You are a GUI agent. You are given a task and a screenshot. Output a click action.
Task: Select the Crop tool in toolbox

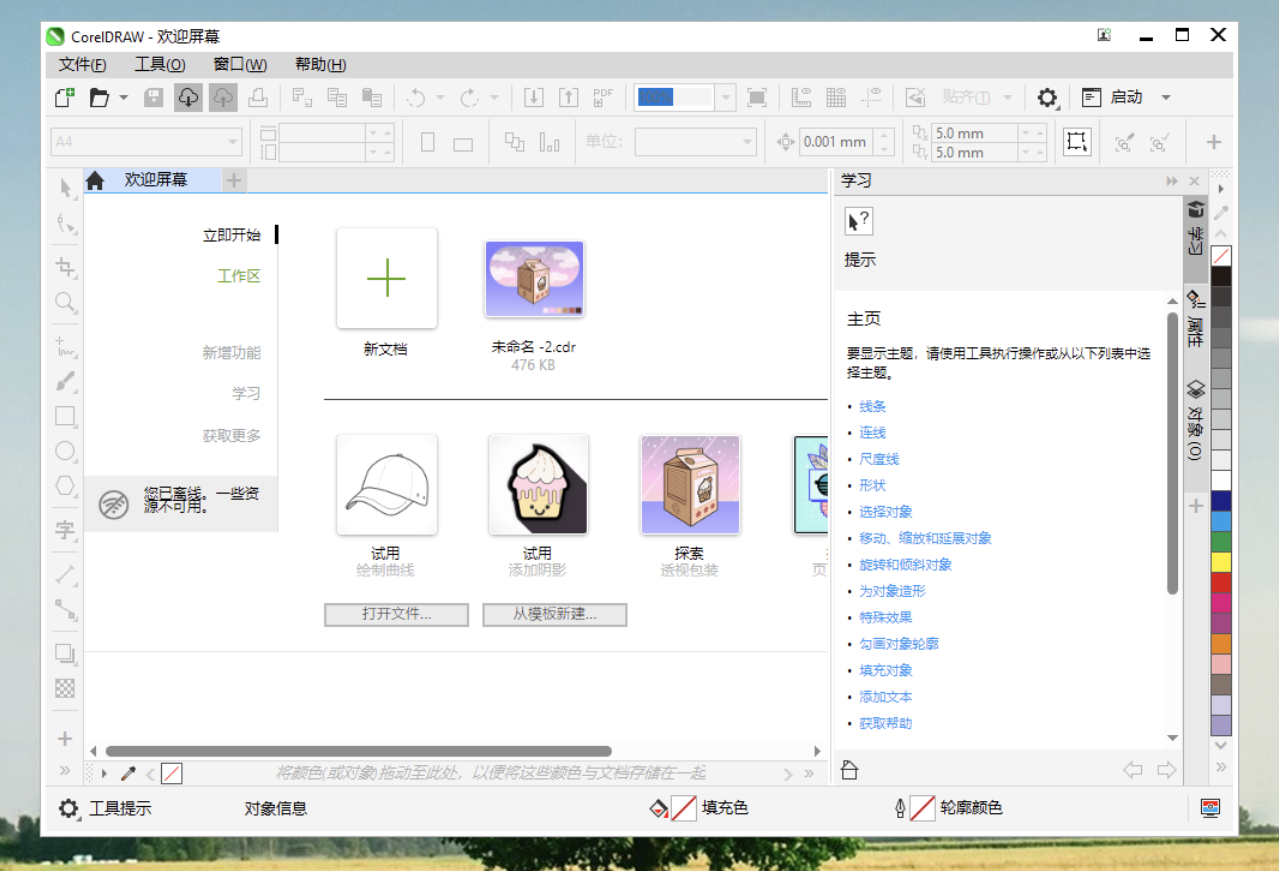(x=66, y=267)
